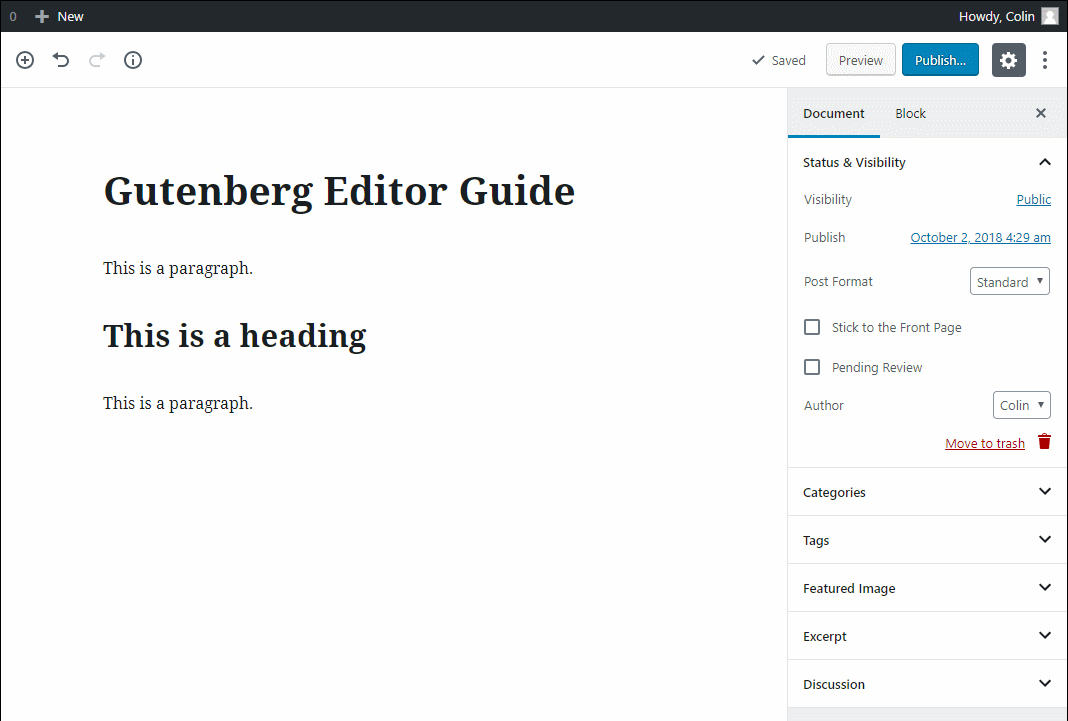Click the Publish... button

pos(941,60)
